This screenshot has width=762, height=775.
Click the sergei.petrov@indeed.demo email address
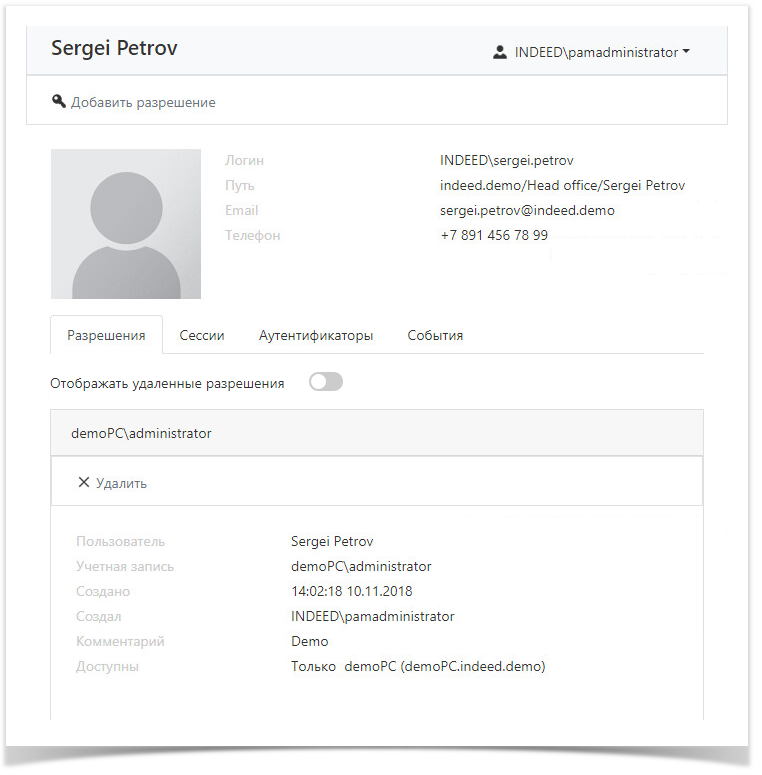(527, 210)
